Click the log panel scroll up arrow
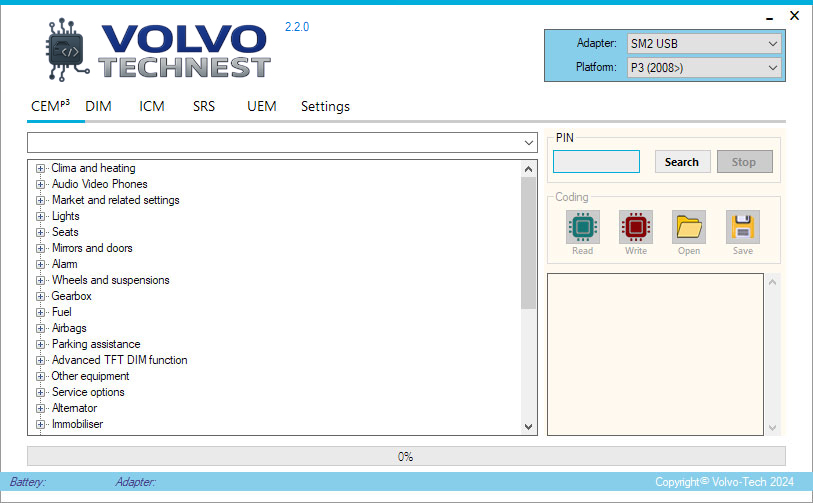This screenshot has width=813, height=503. tap(773, 282)
